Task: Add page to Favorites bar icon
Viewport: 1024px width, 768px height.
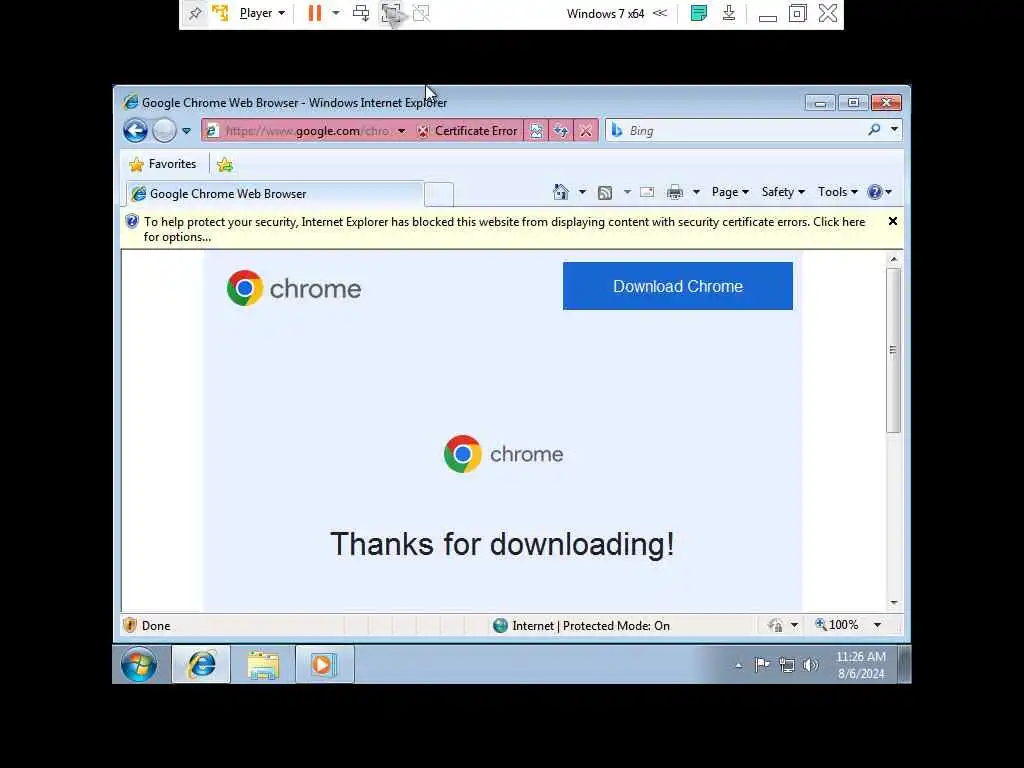Action: coord(225,165)
